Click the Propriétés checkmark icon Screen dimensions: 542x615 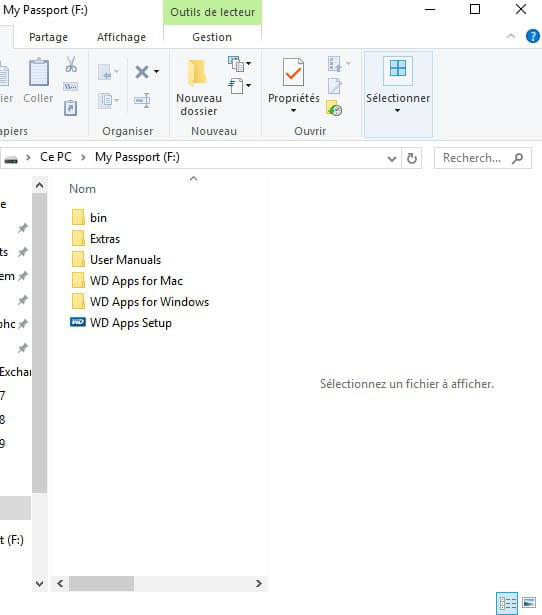click(x=293, y=72)
